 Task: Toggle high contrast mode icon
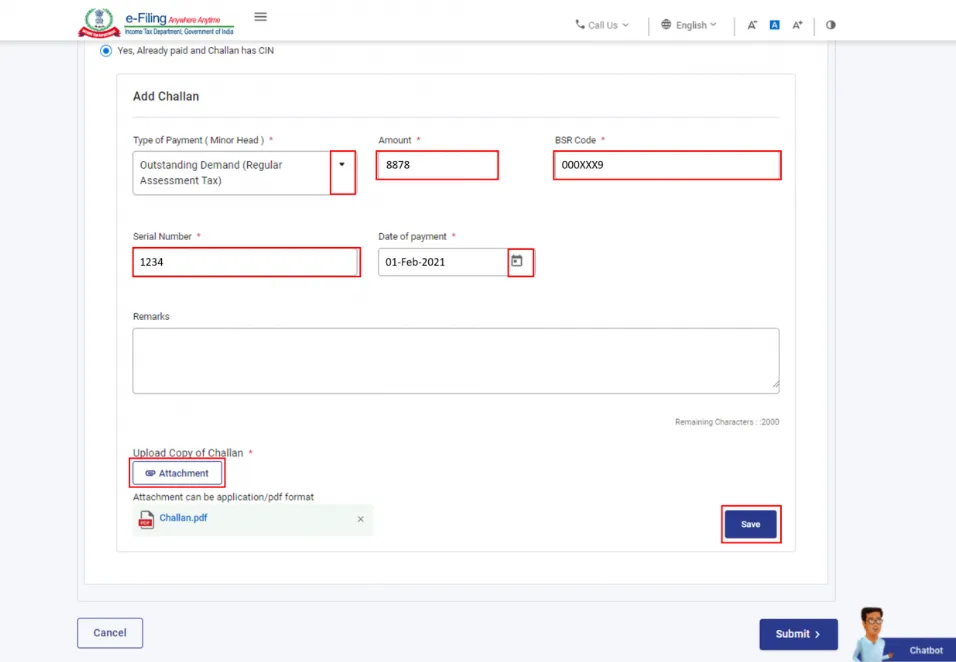pos(830,25)
